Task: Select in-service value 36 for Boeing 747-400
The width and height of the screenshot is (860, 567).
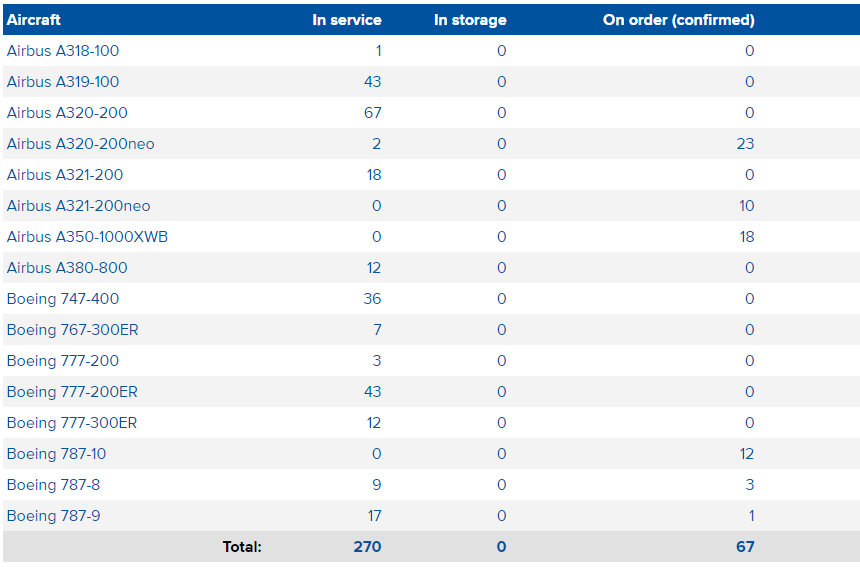Action: tap(372, 299)
